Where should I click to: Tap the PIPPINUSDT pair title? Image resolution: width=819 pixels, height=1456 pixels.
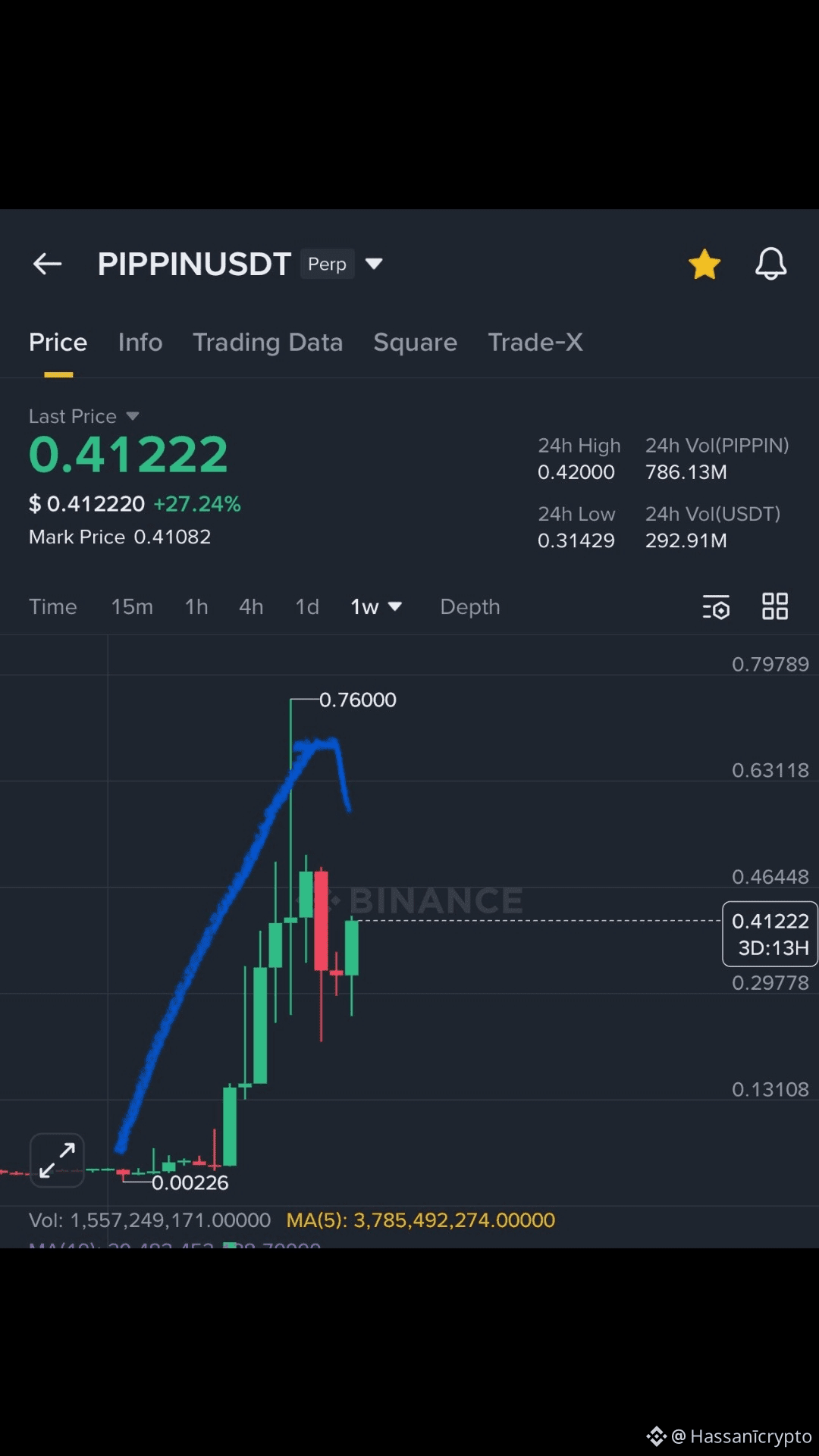pos(194,265)
